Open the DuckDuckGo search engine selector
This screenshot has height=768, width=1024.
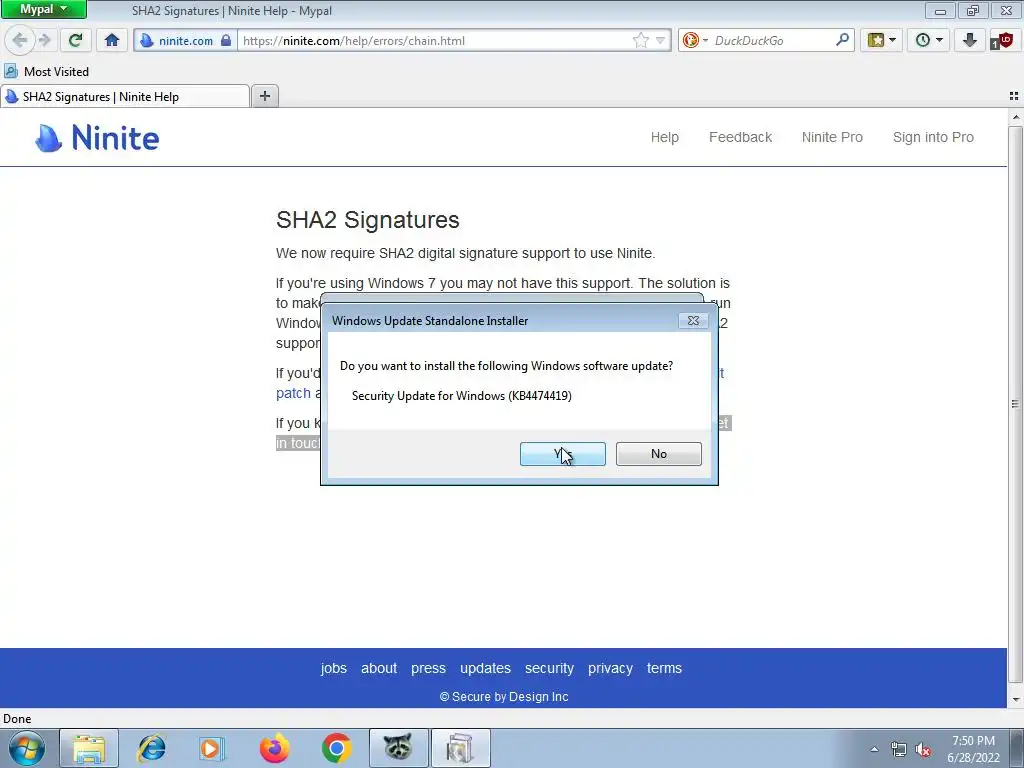tap(694, 40)
